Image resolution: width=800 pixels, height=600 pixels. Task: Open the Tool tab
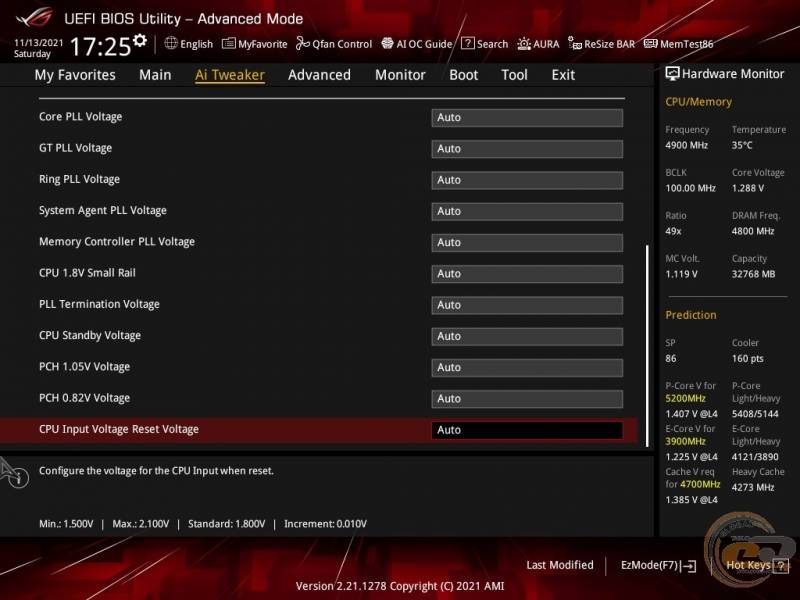click(x=514, y=75)
